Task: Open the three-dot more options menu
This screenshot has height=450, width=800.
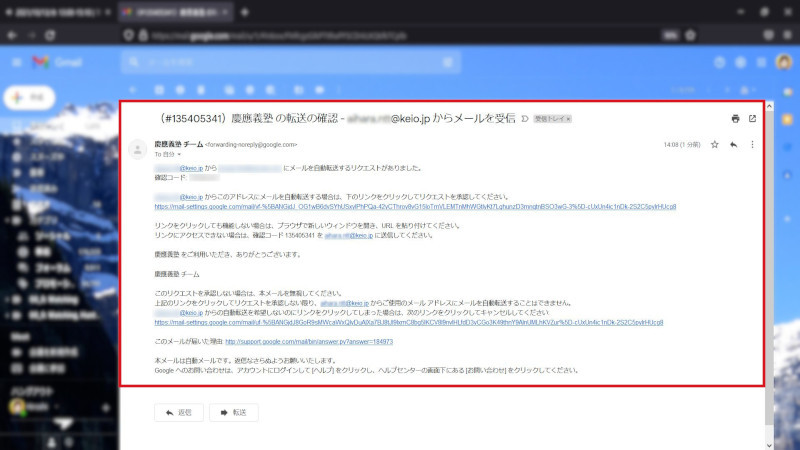Action: [x=752, y=145]
